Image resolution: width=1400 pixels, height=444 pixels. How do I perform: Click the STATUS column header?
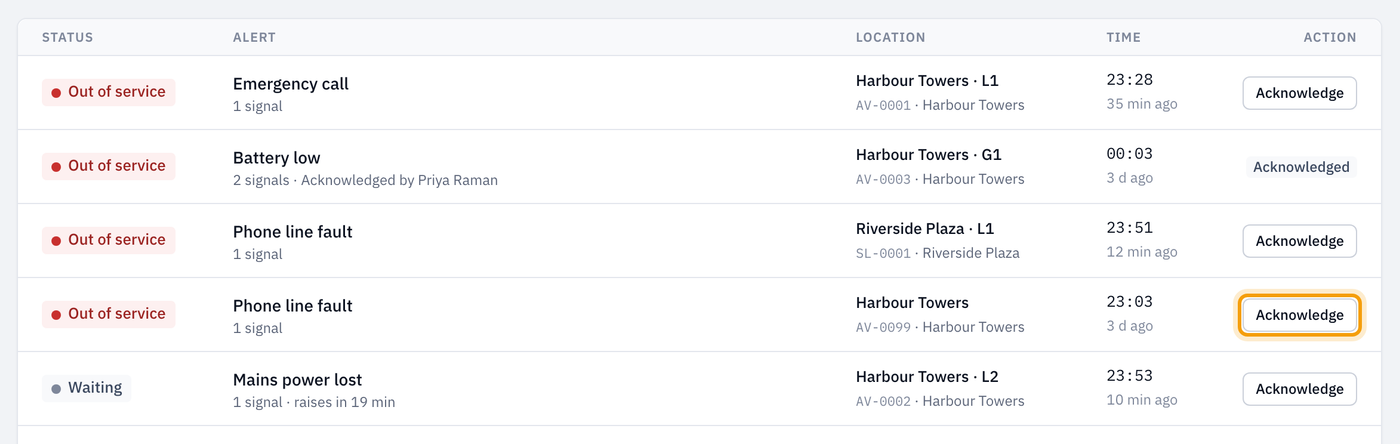coord(67,37)
